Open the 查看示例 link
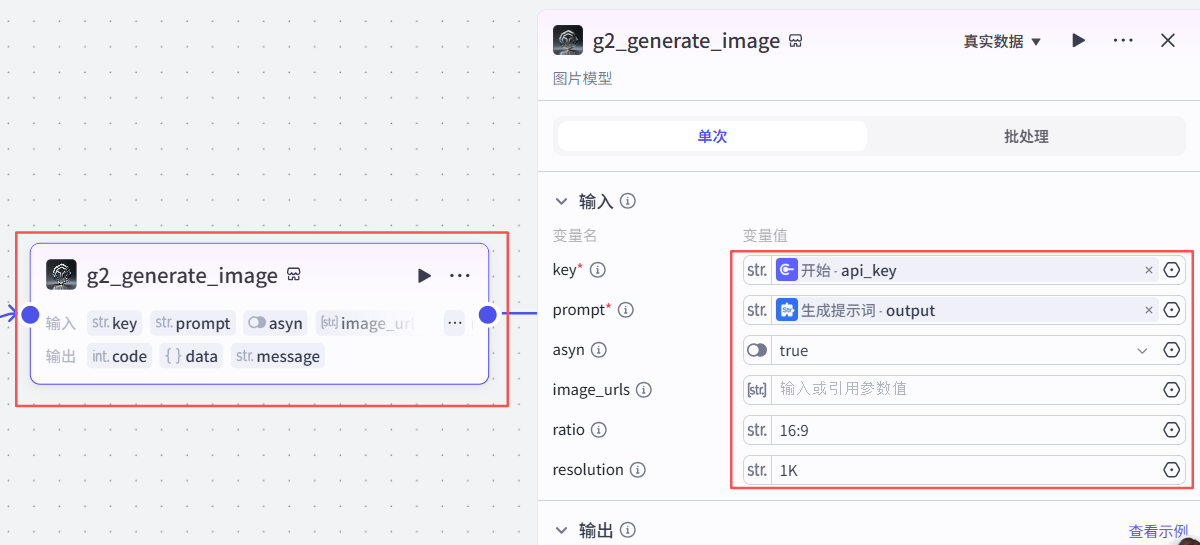 click(x=1158, y=532)
